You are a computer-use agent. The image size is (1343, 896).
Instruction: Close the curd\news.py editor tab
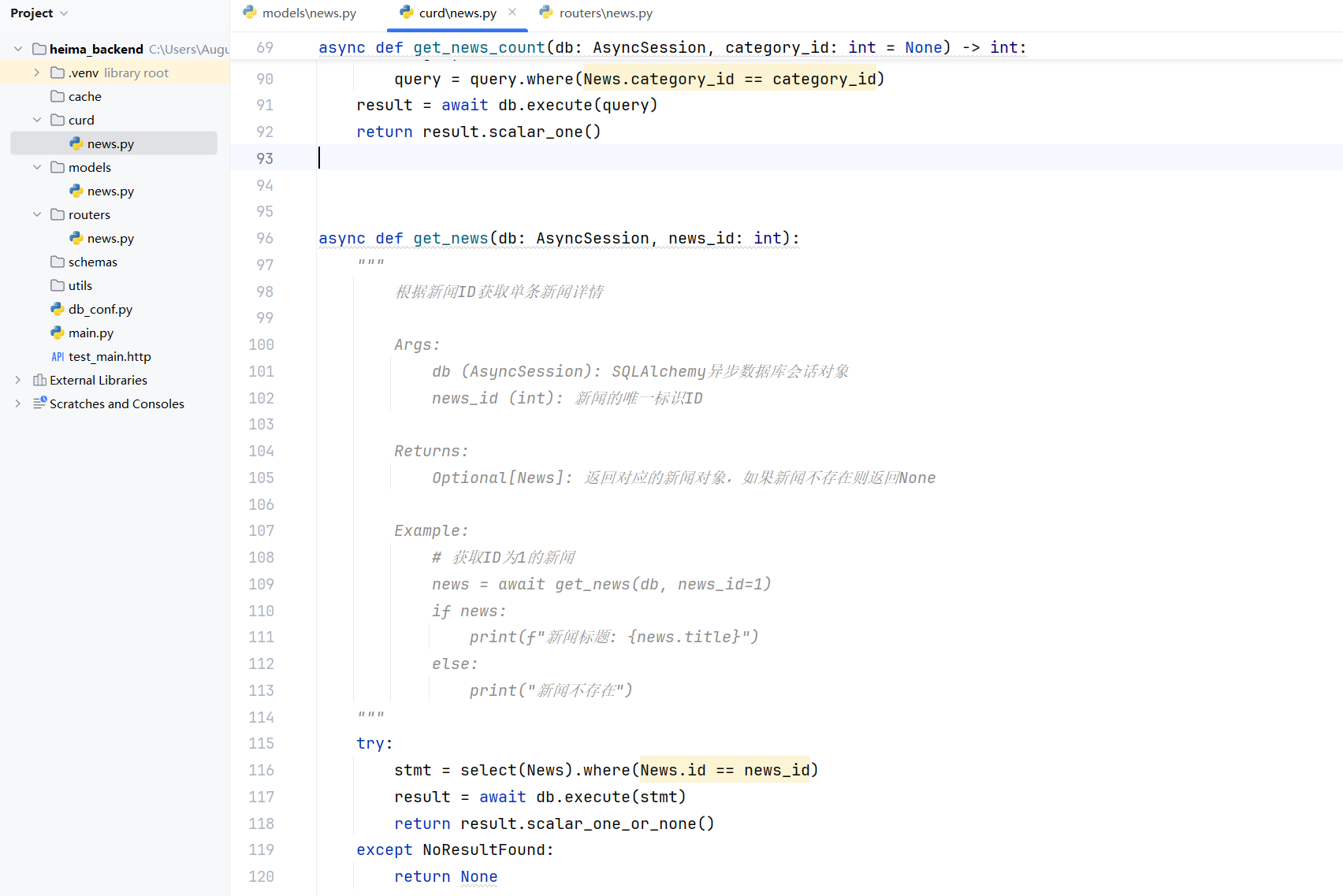point(512,13)
